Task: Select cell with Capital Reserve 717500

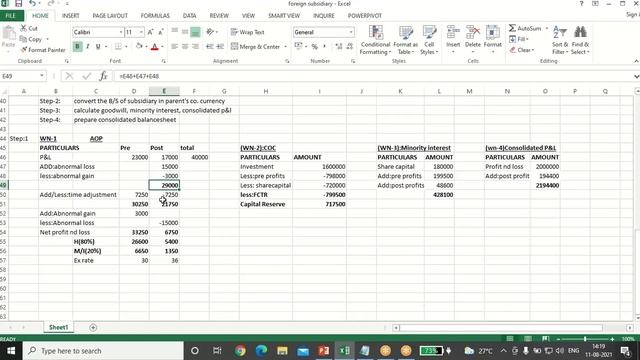Action: pyautogui.click(x=319, y=204)
